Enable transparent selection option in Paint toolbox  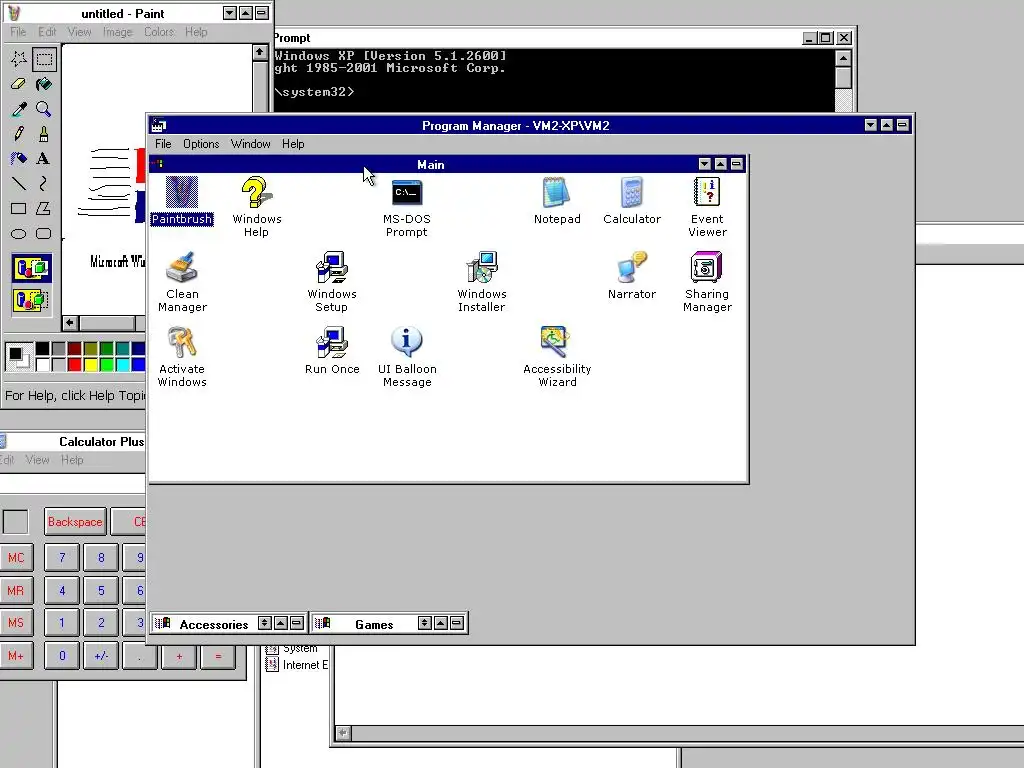coord(31,300)
